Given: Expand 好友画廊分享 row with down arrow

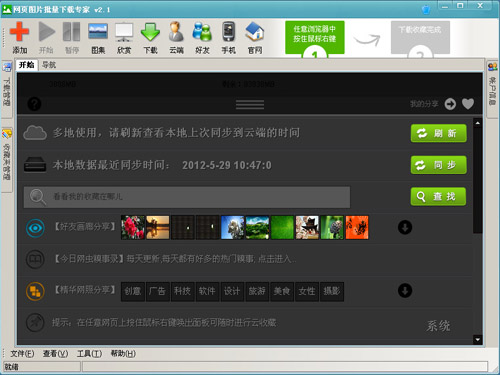Looking at the screenshot, I should (x=405, y=227).
